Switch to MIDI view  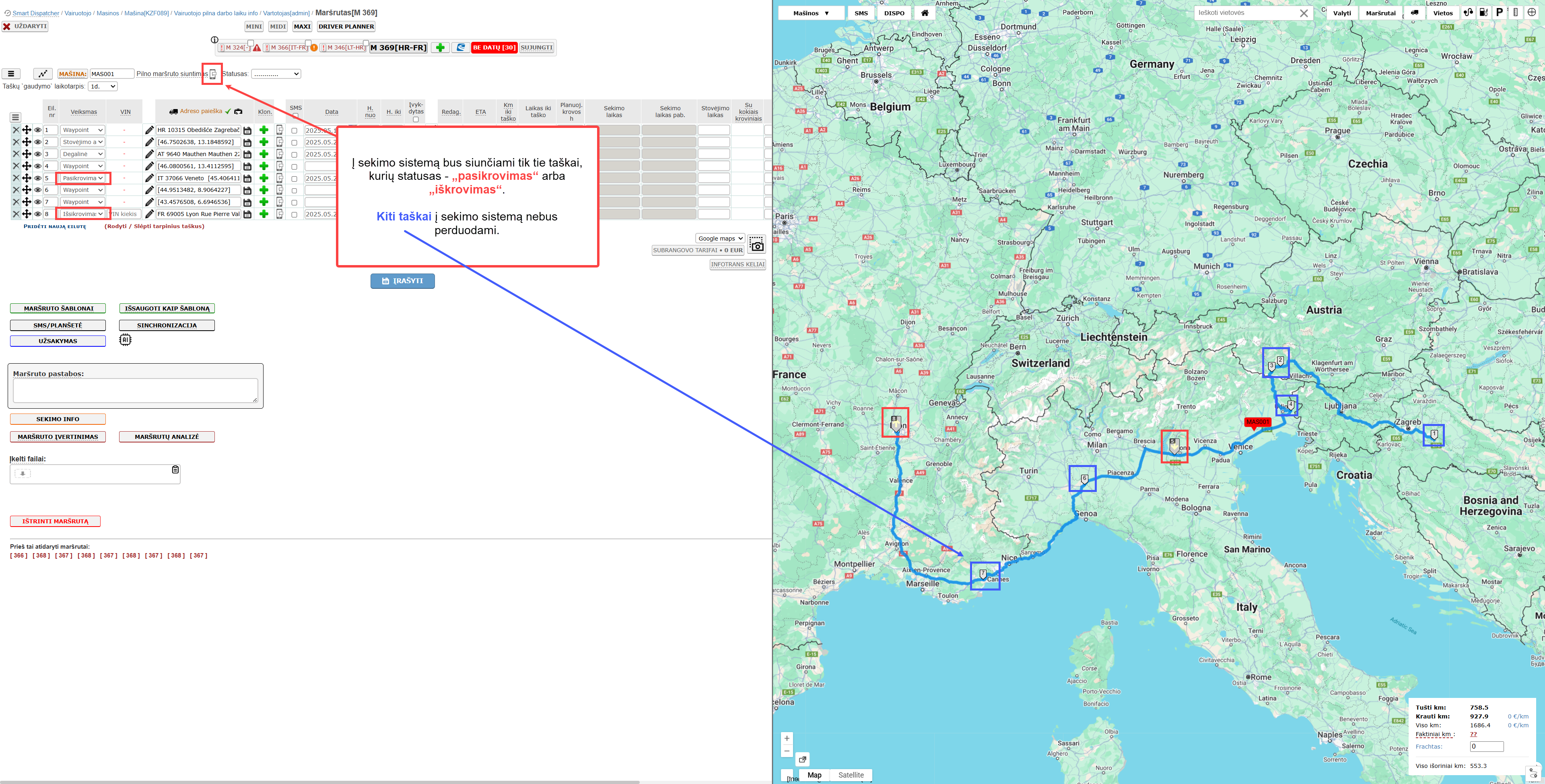point(278,27)
